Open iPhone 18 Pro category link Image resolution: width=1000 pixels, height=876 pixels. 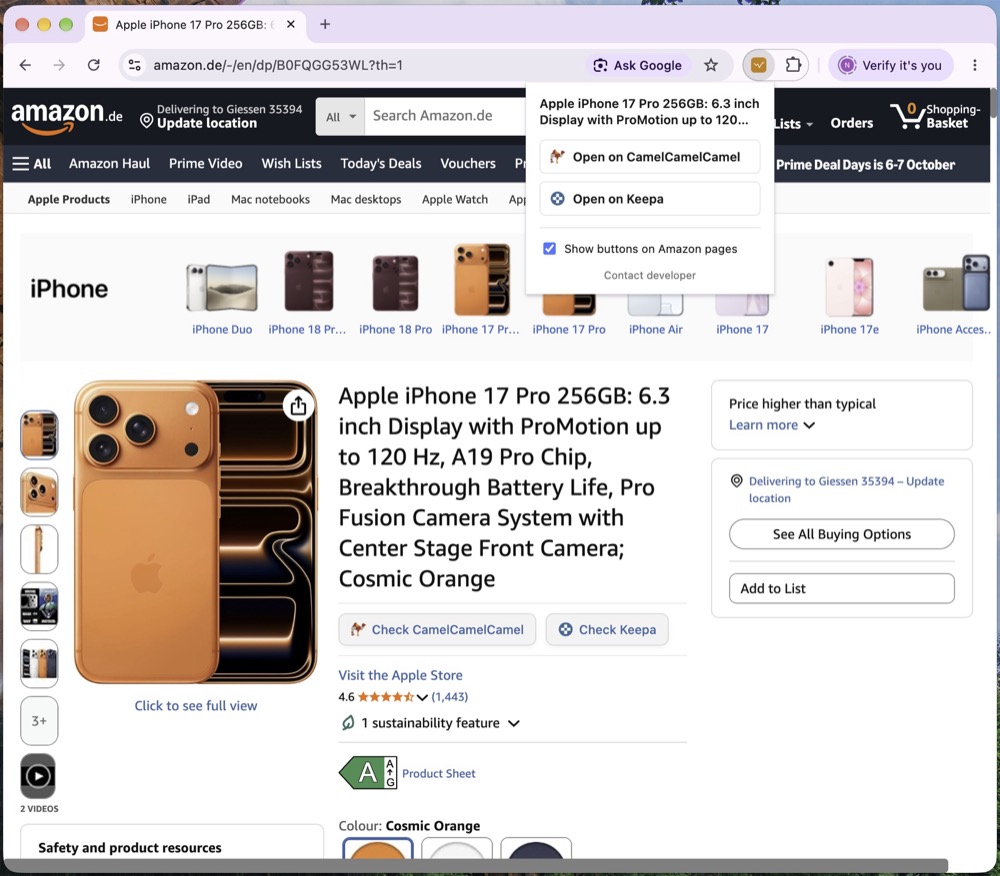point(395,330)
